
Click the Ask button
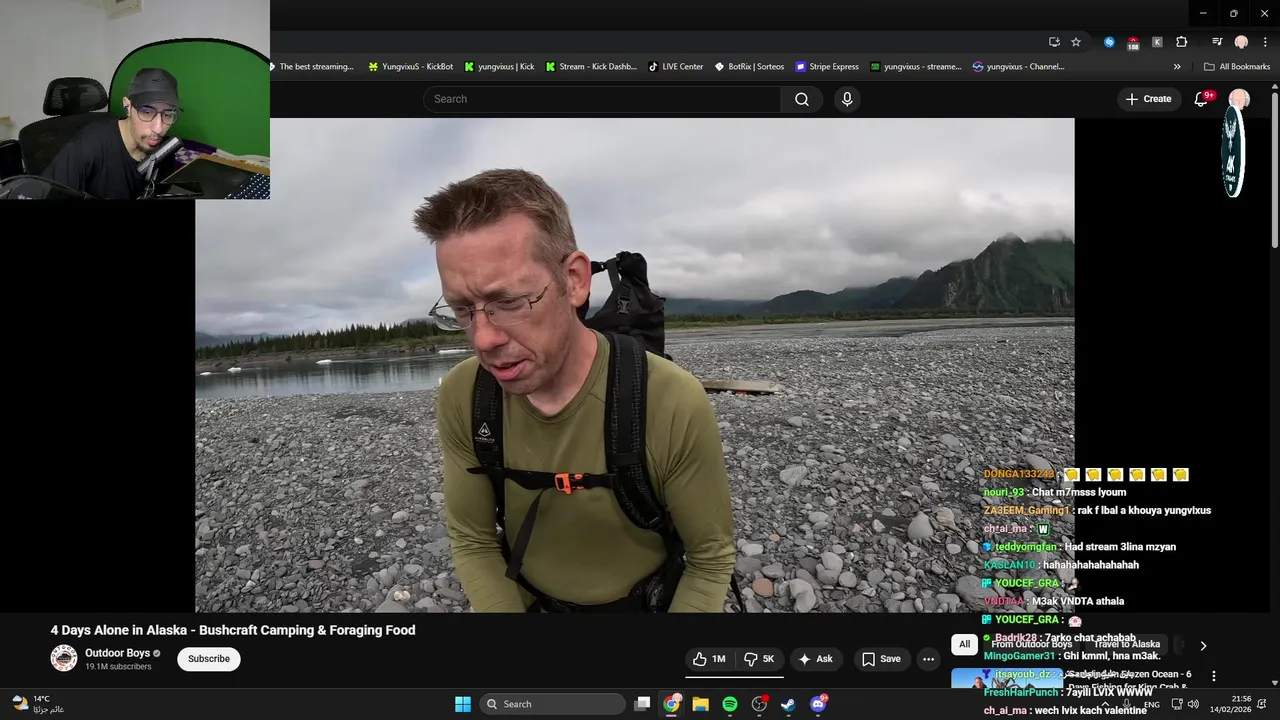click(x=815, y=659)
